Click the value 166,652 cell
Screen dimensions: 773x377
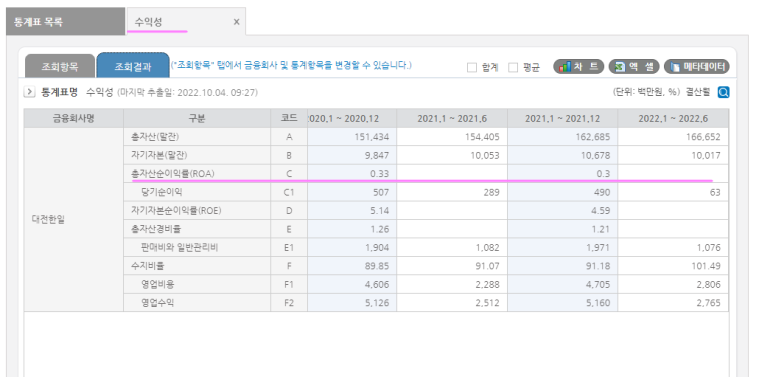click(x=673, y=137)
